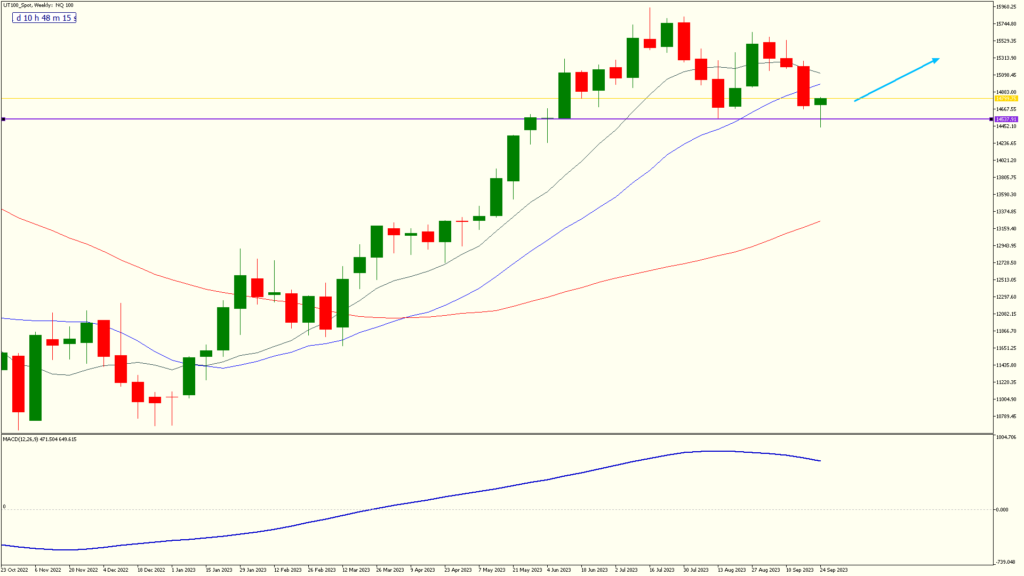Select the yellow horizontal resistance line
The image size is (1024, 576).
click(x=400, y=98)
